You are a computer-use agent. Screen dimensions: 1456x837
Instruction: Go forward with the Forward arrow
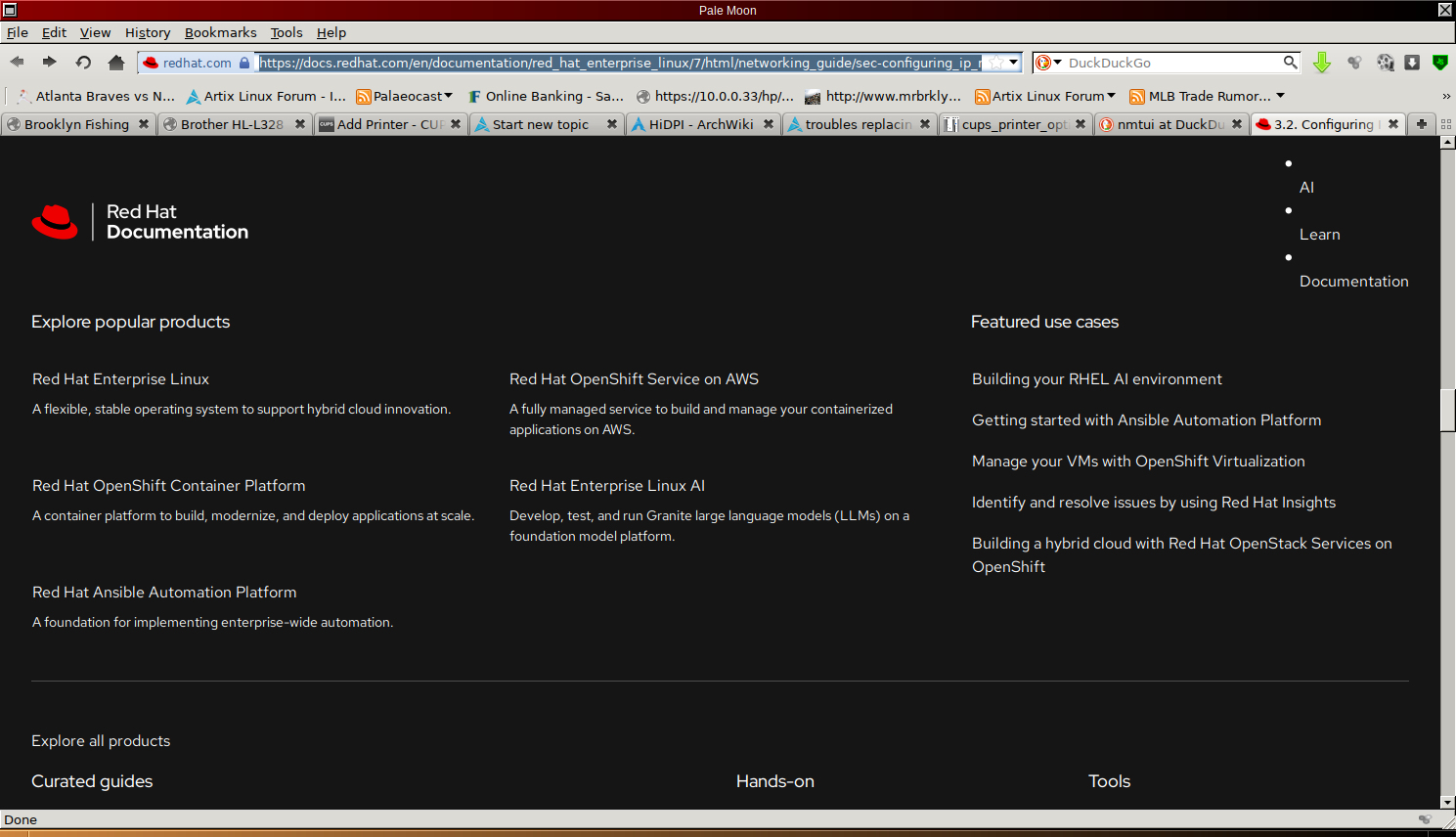[49, 62]
